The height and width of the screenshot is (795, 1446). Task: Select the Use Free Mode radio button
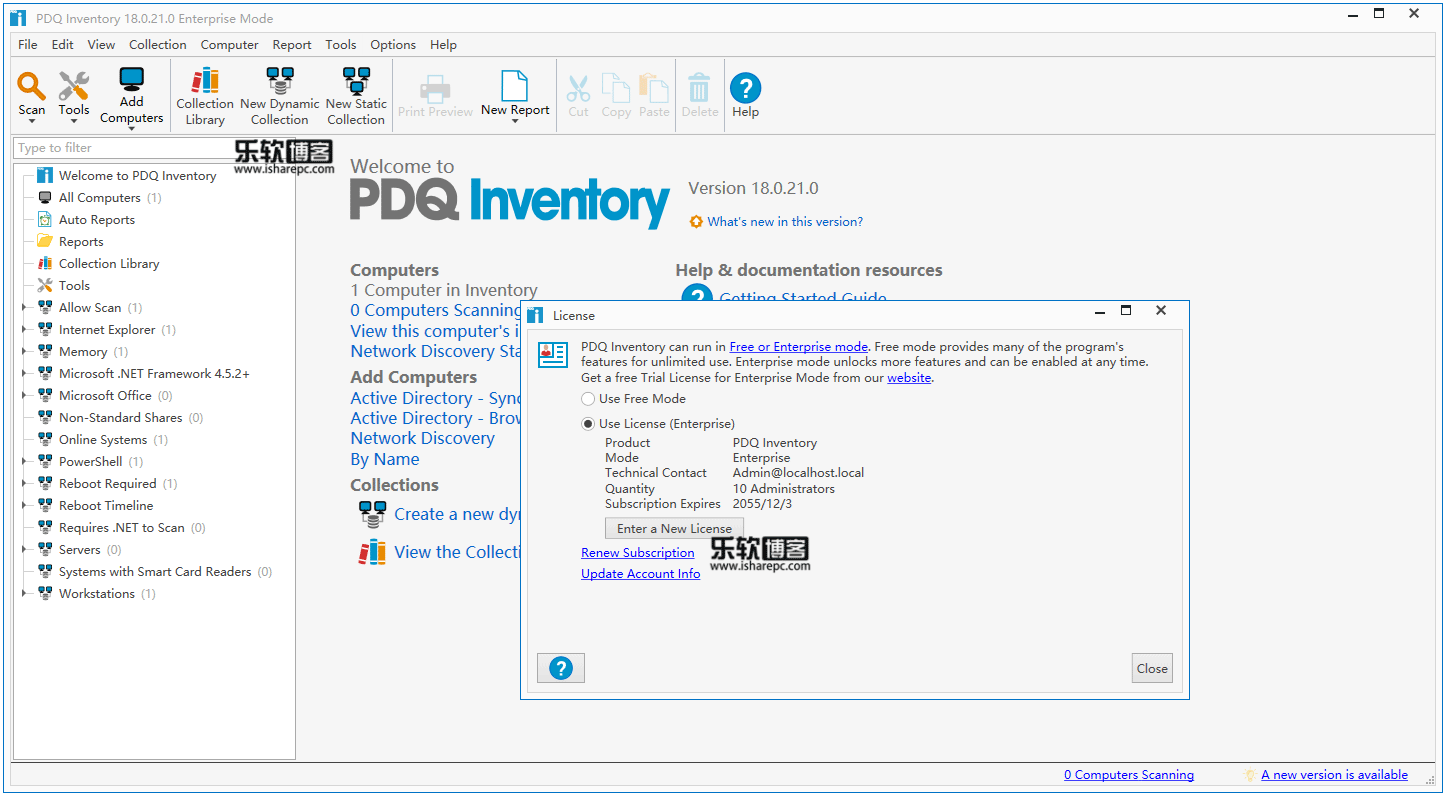click(588, 399)
